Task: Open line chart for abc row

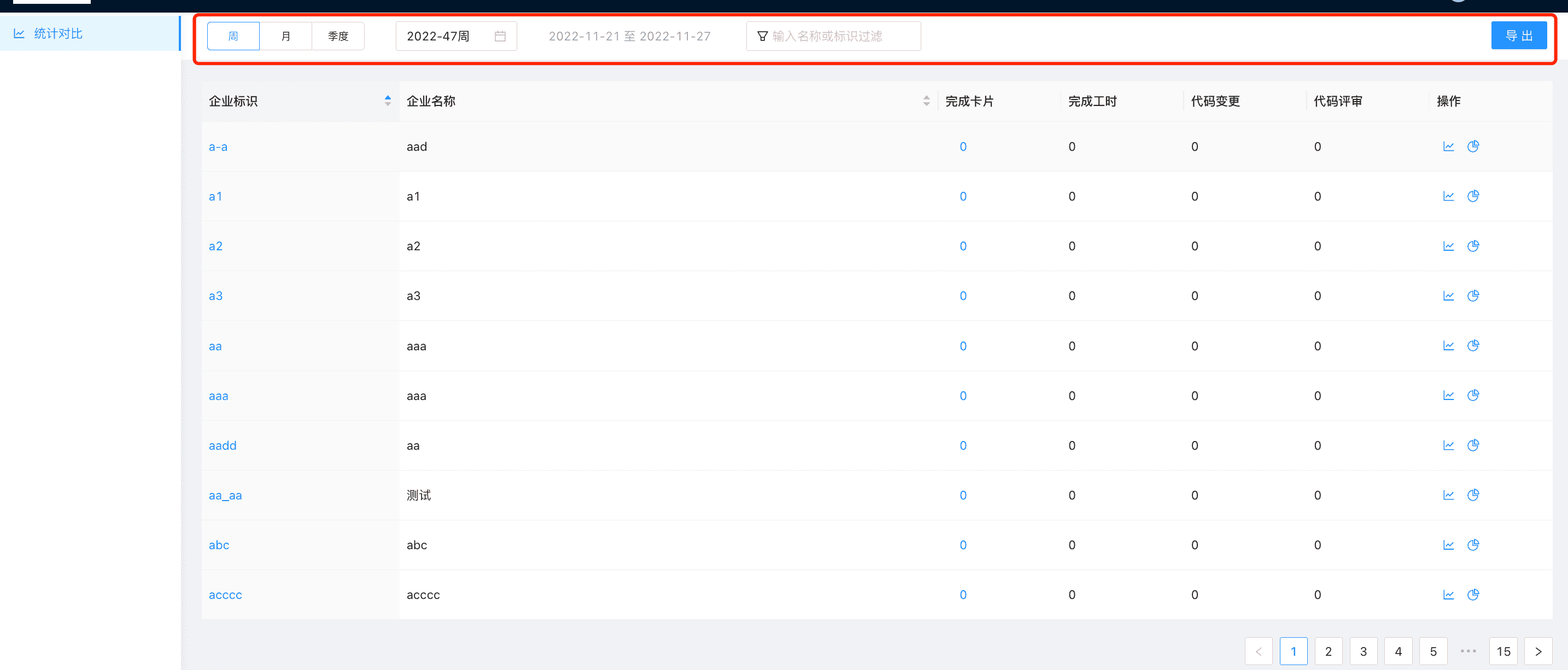Action: [x=1448, y=545]
